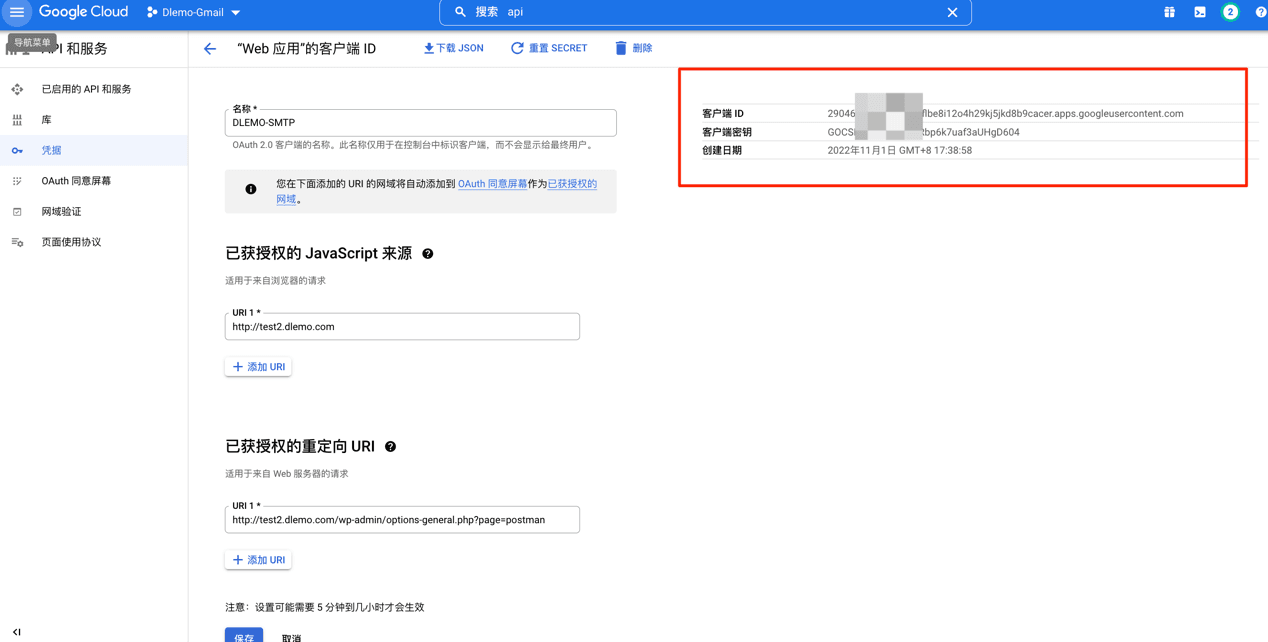Click the gift icon in top bar

(1169, 12)
